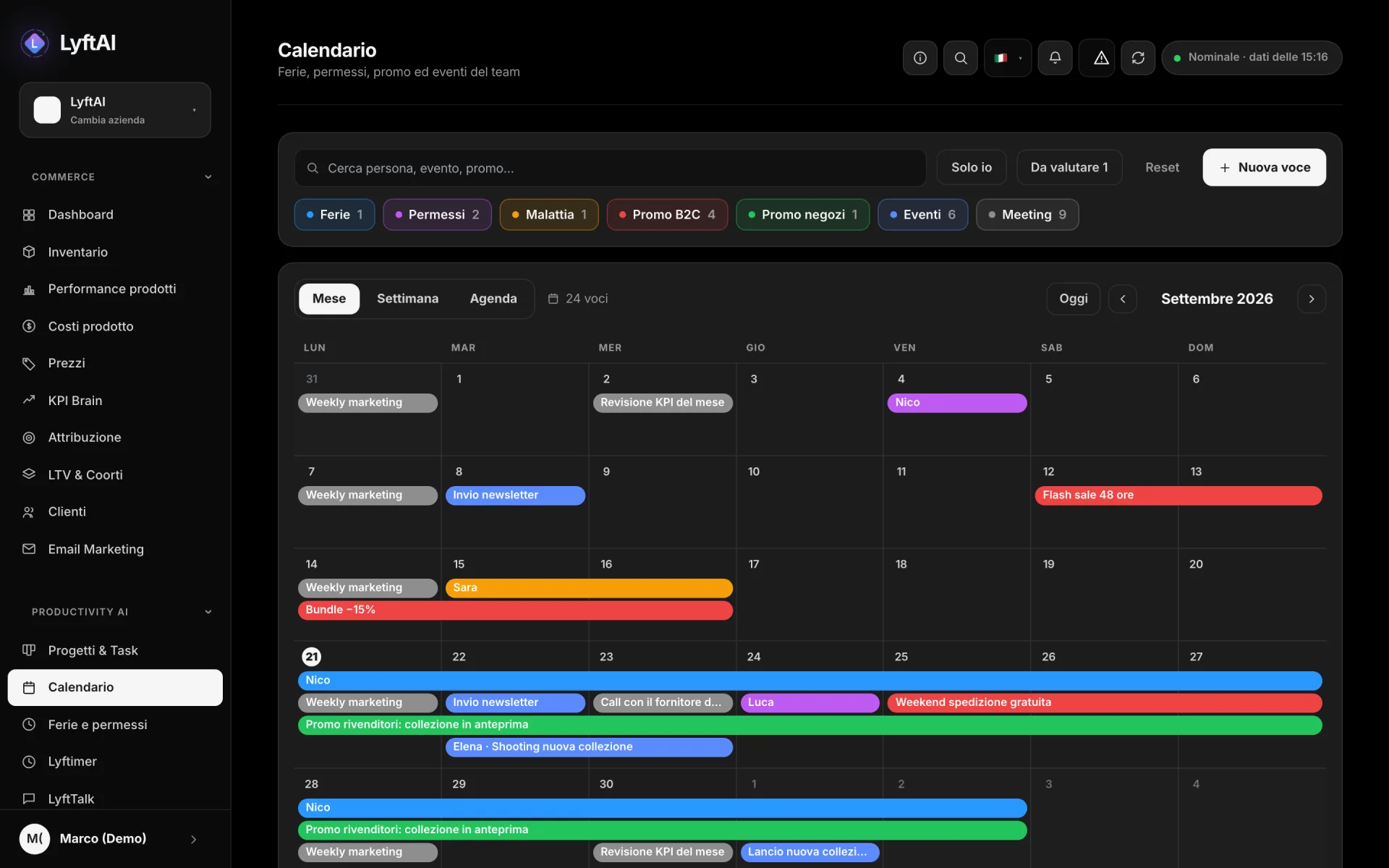Switch to the Settimana view

coord(407,299)
